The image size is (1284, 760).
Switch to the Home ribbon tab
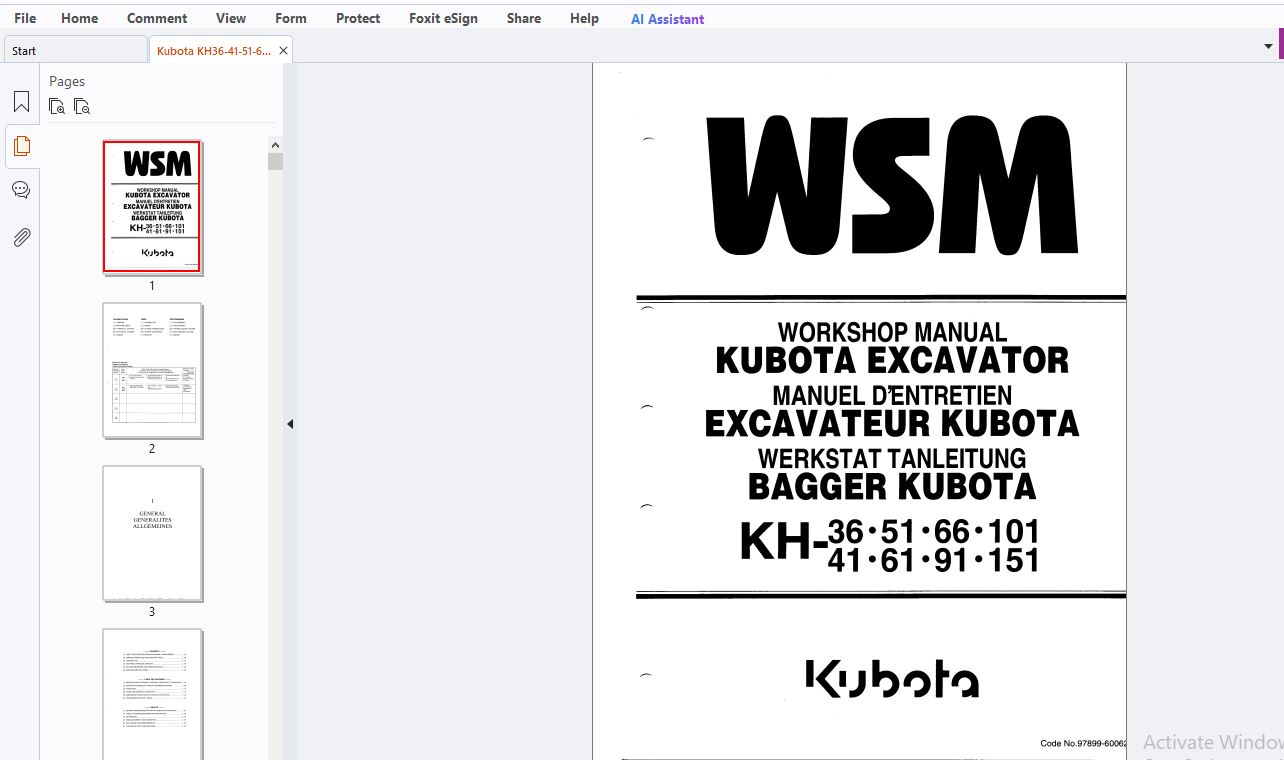[80, 18]
